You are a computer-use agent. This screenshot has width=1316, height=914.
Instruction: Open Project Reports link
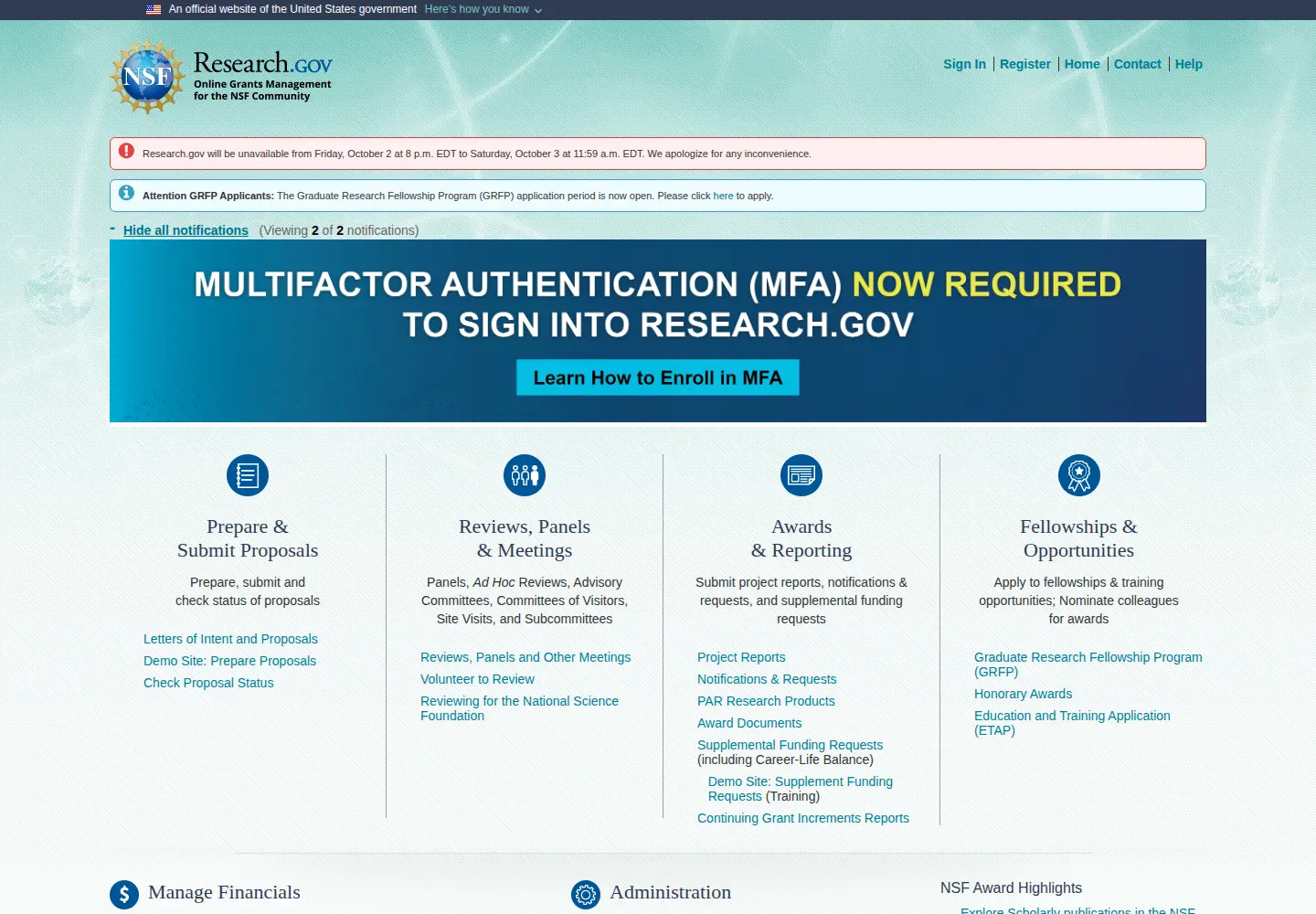741,657
